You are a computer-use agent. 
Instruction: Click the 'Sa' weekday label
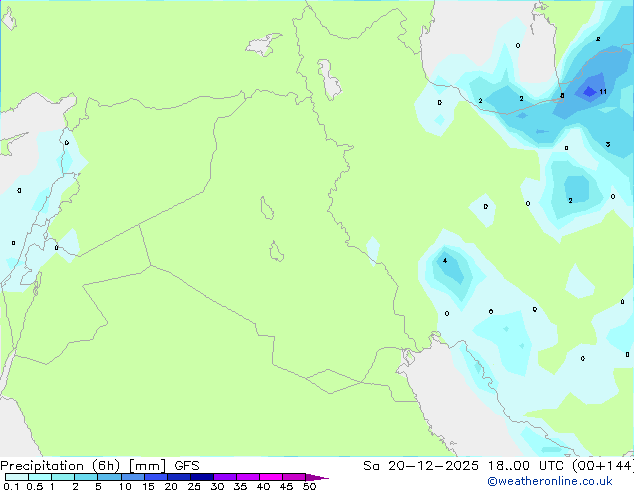point(371,466)
